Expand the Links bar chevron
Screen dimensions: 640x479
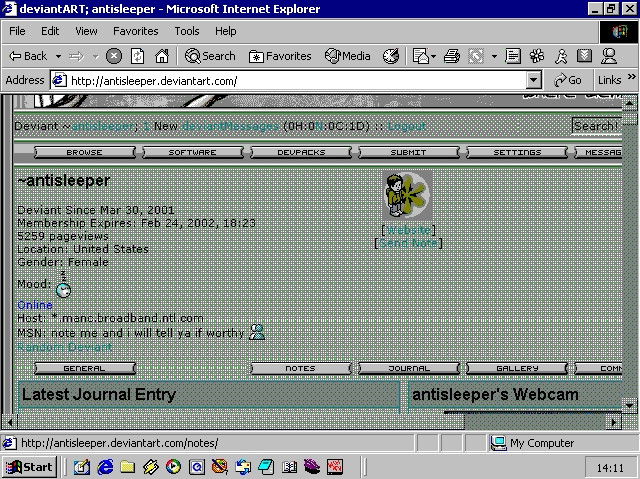click(632, 77)
